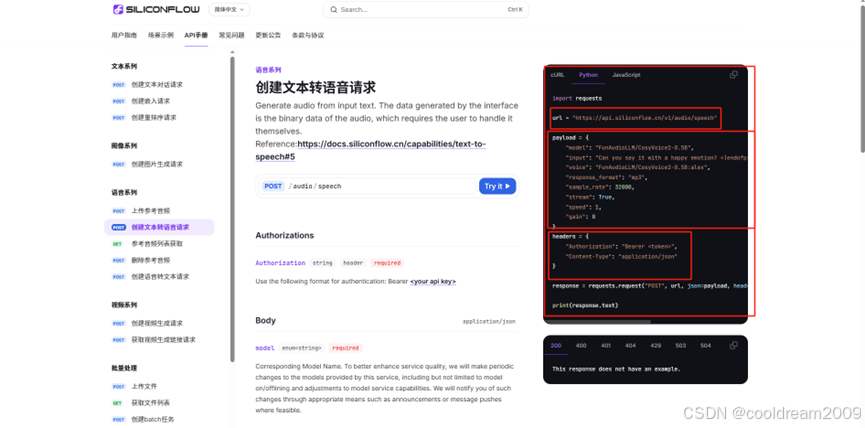Click the 'your api key' link
This screenshot has height=428, width=865.
point(433,281)
